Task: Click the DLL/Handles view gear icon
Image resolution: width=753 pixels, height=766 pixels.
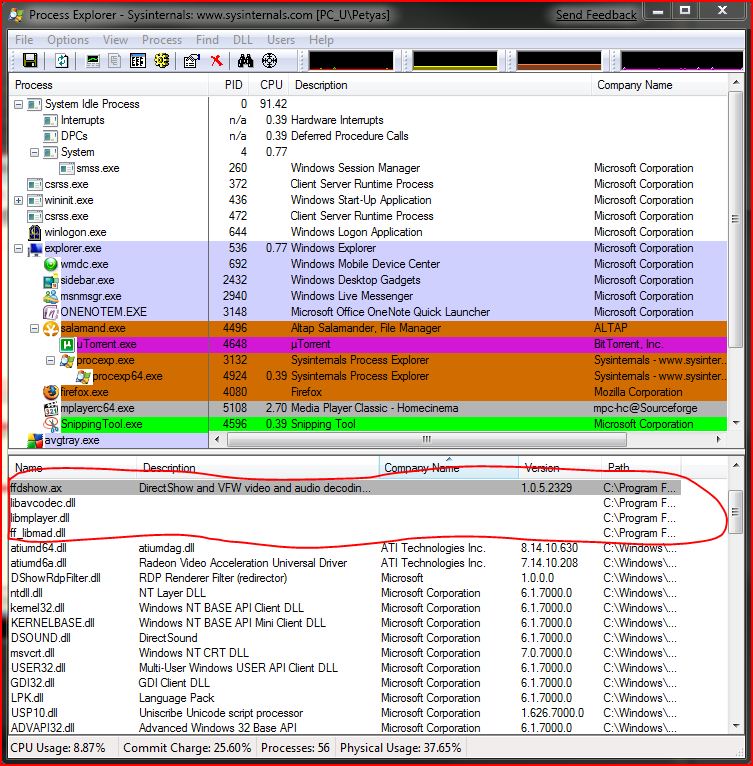Action: point(162,61)
